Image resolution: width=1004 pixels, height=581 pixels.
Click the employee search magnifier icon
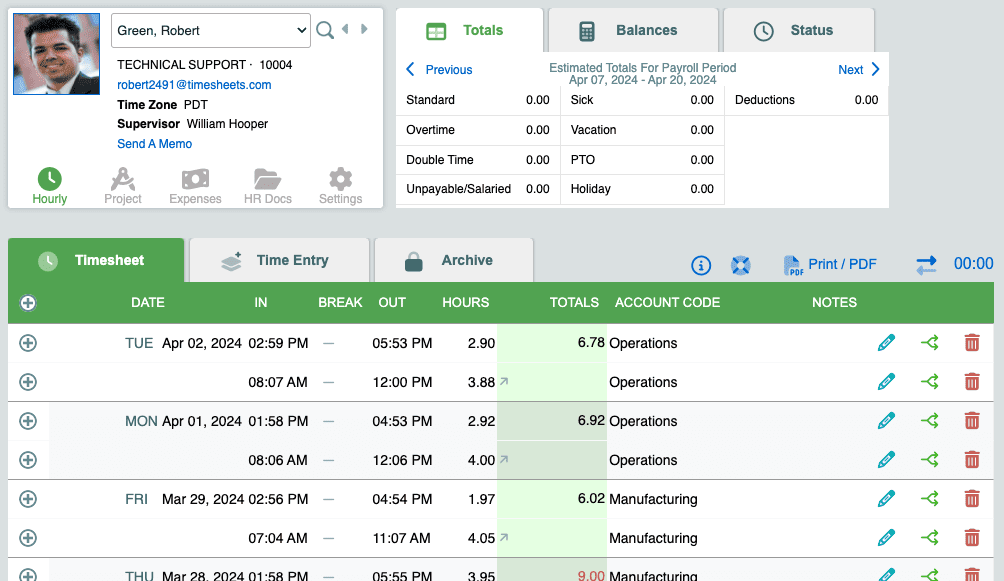324,30
